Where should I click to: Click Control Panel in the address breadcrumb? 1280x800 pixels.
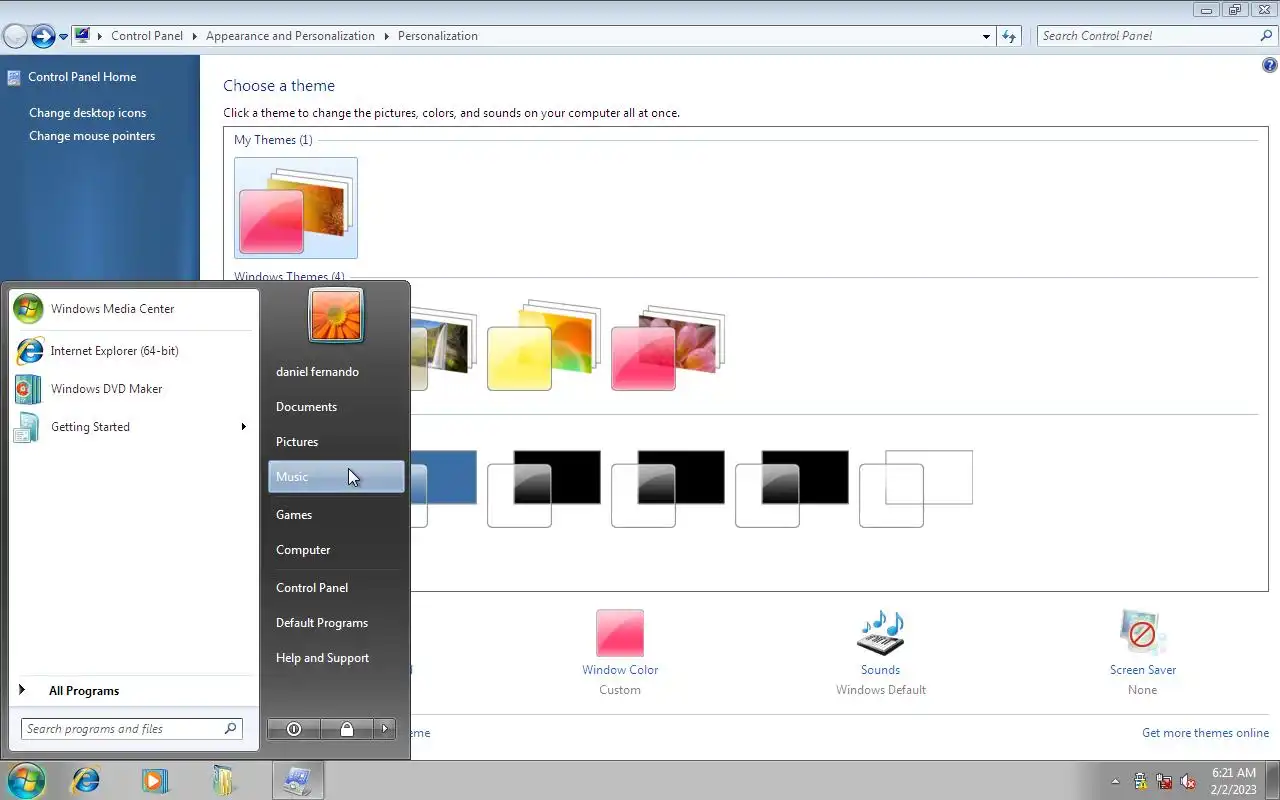click(147, 36)
